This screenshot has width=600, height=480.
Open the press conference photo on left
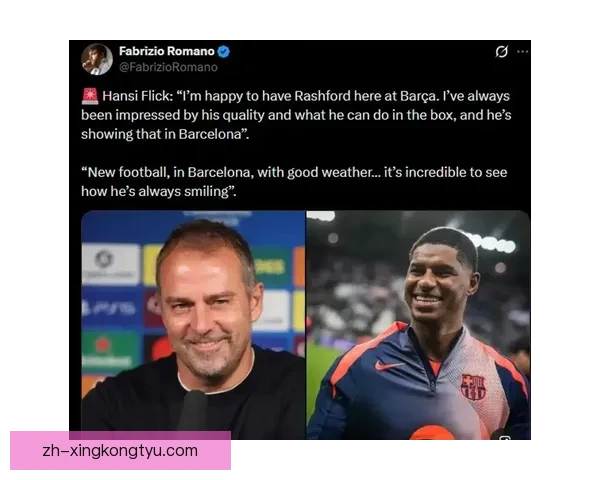[x=193, y=325]
